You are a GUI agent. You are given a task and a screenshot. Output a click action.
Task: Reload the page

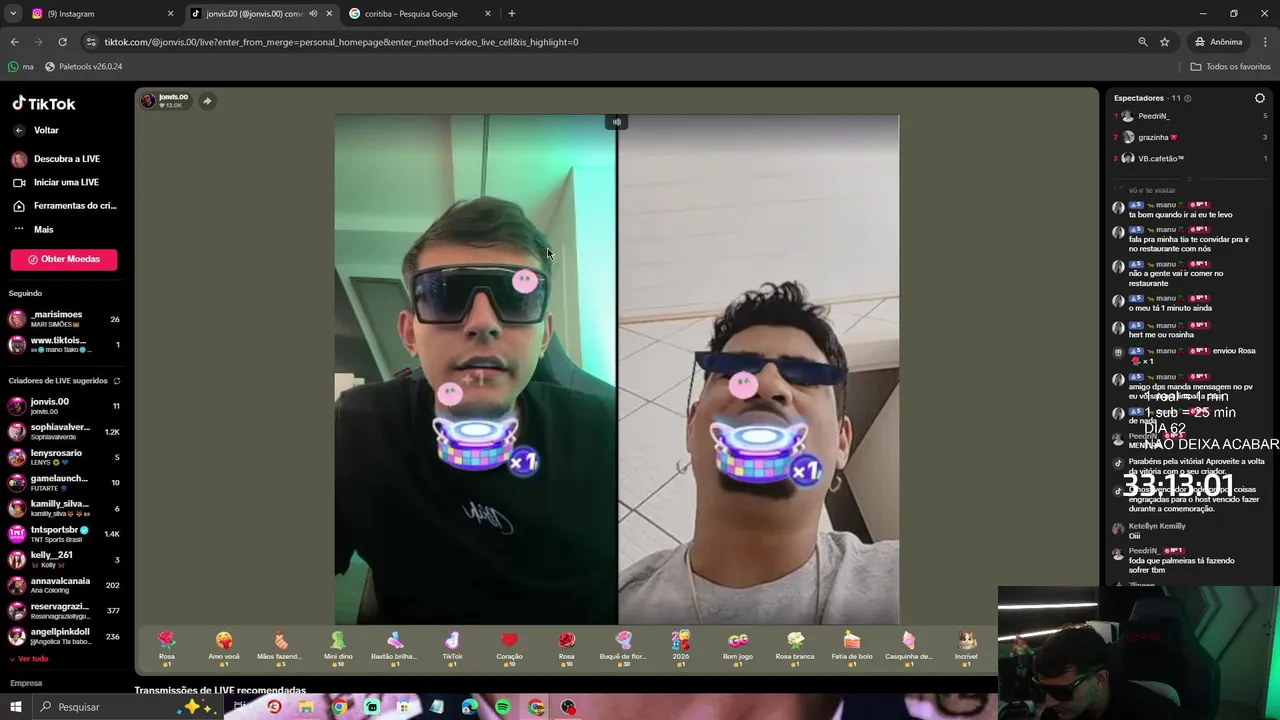click(x=63, y=42)
